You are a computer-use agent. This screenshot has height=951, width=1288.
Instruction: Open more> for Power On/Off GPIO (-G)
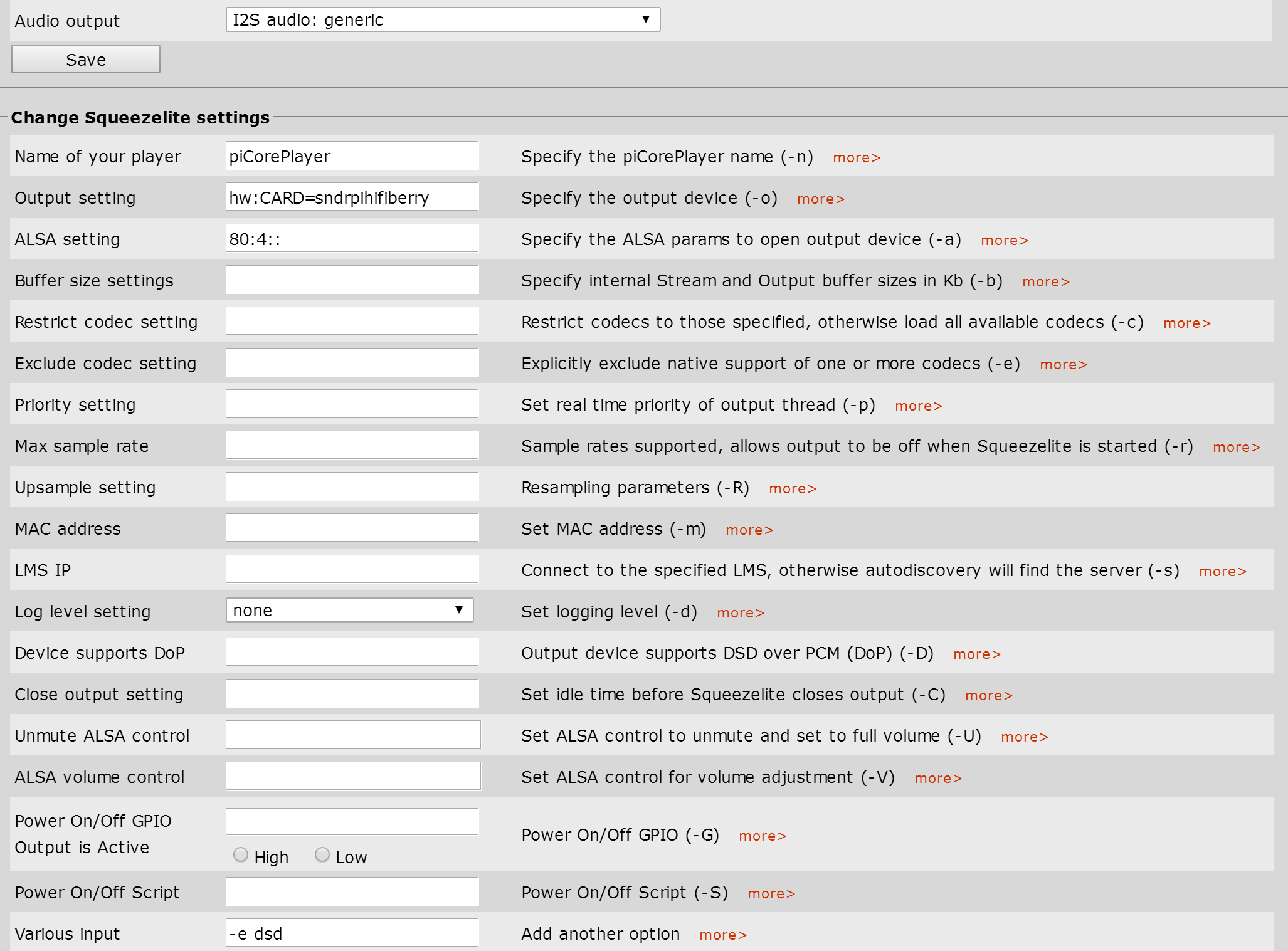(763, 836)
